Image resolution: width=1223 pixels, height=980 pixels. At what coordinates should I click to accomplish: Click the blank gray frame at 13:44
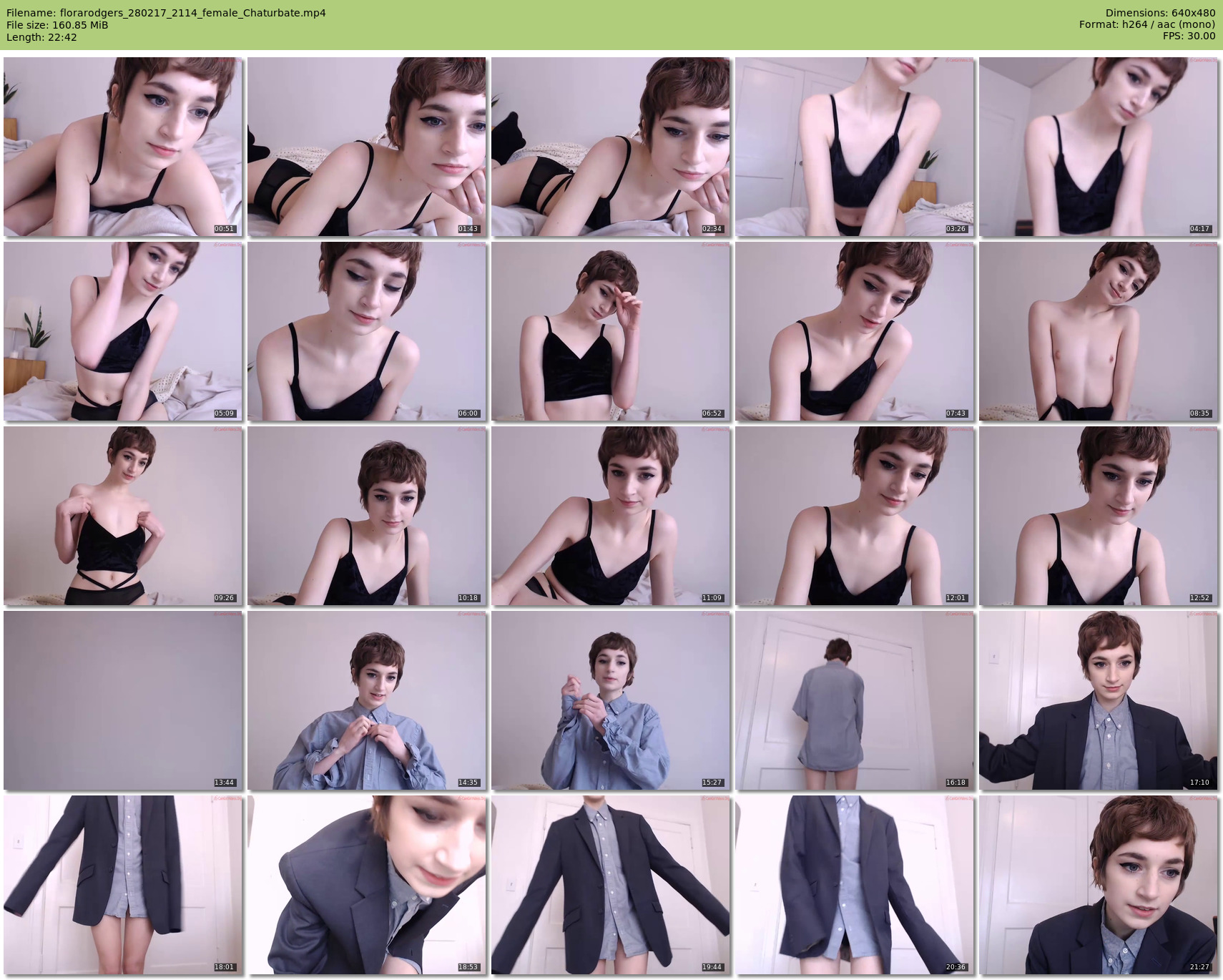coord(123,700)
